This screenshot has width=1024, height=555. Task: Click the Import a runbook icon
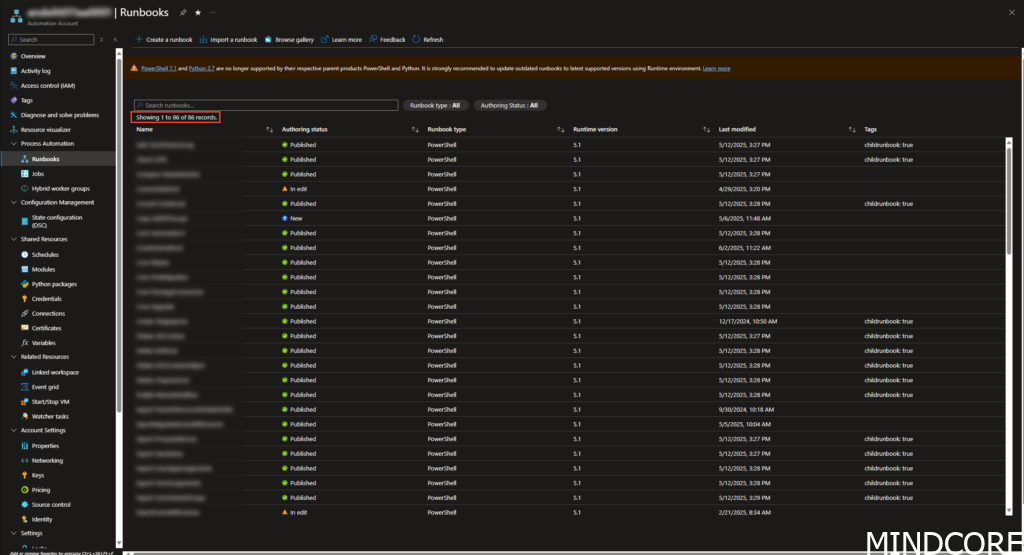(x=204, y=40)
